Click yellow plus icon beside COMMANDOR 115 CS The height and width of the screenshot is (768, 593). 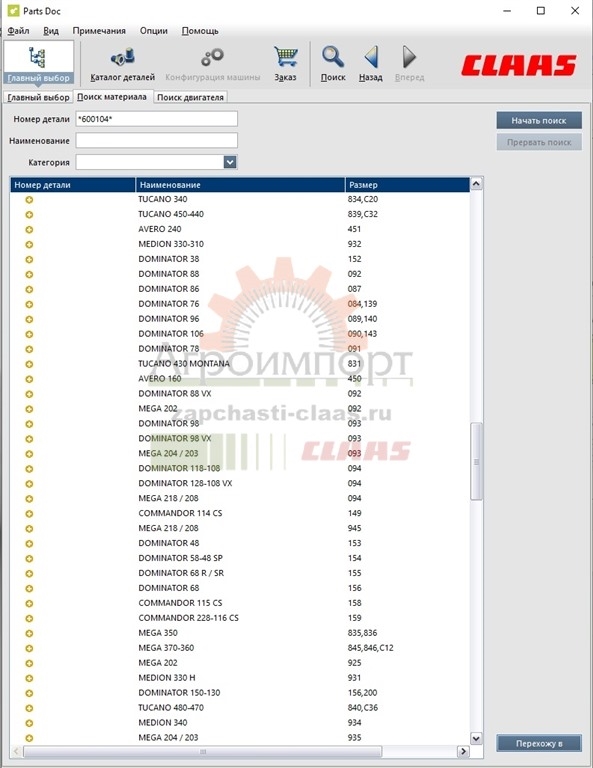click(29, 603)
